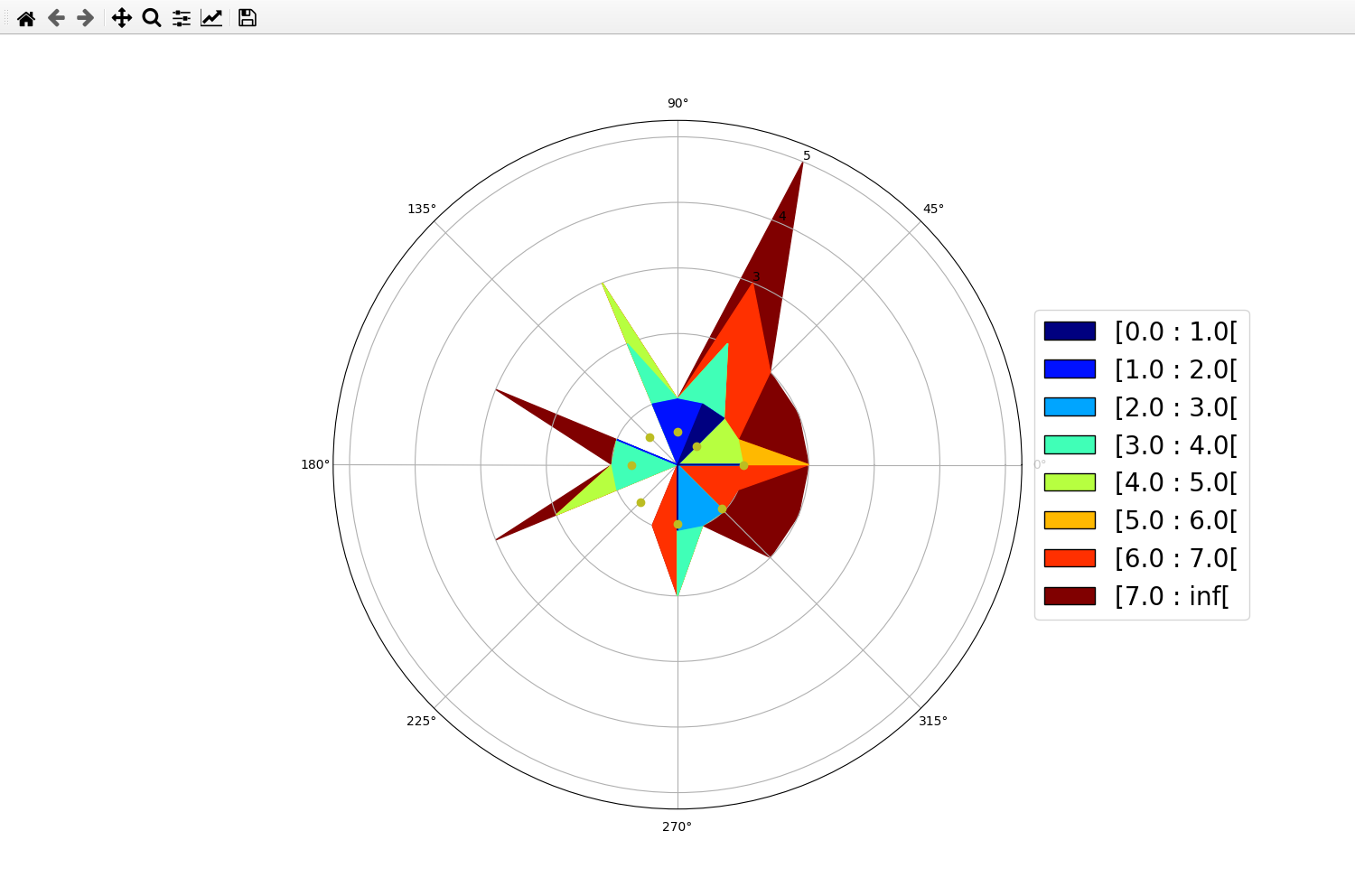Click the [0.0 : 1.0[ legend swatch
The image size is (1355, 896).
1070,331
